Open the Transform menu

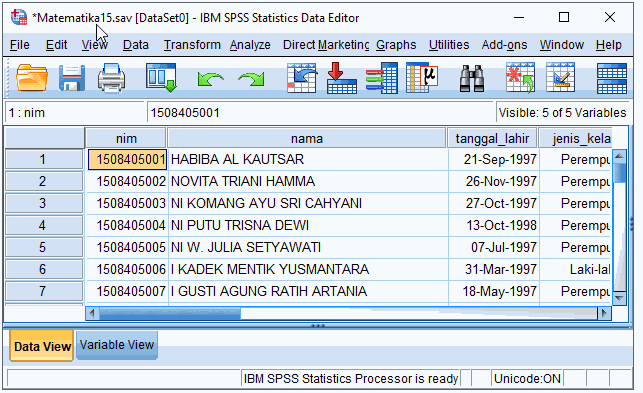point(192,44)
